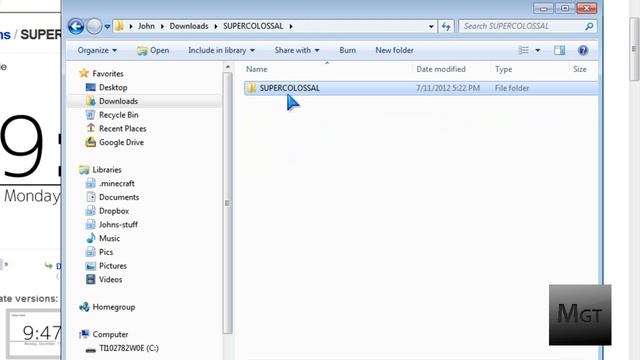Open the Videos library

pos(110,280)
